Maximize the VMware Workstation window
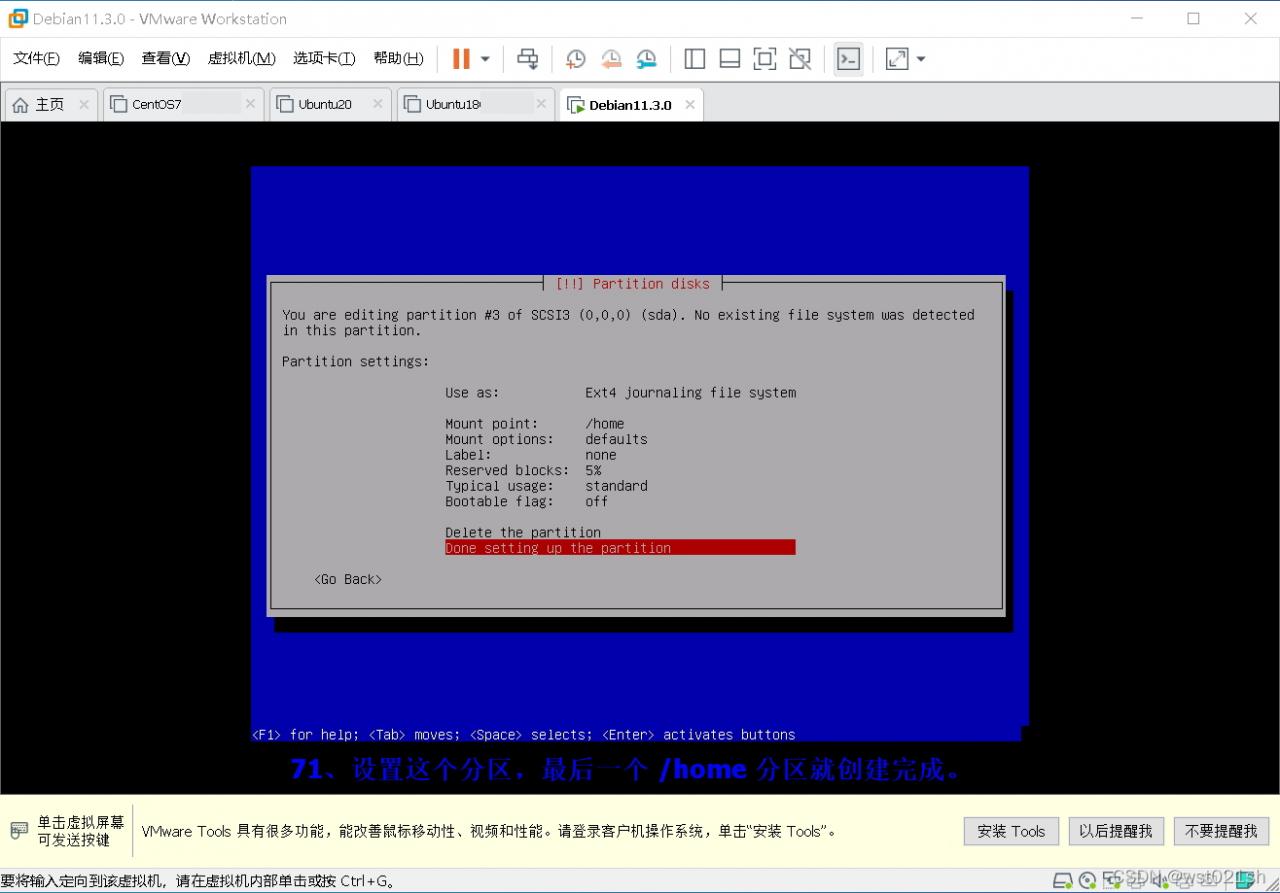This screenshot has height=893, width=1280. tap(1193, 19)
